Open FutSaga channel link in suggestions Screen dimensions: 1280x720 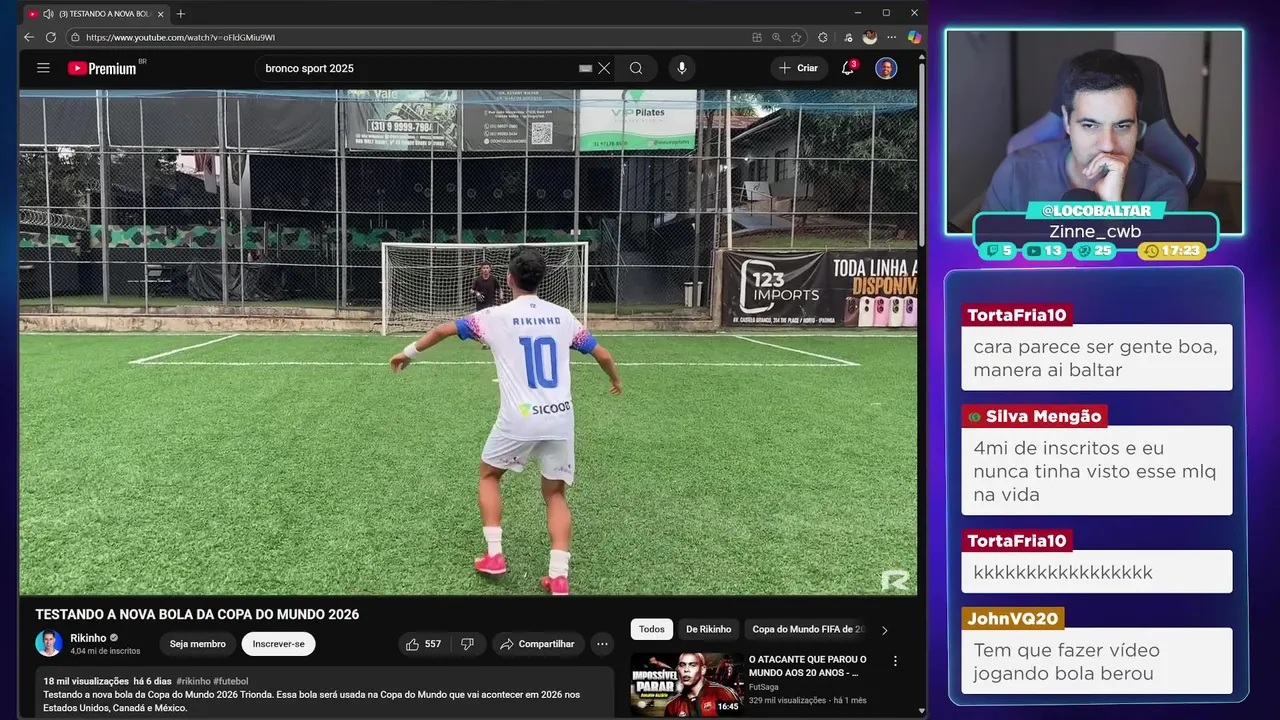pyautogui.click(x=765, y=687)
